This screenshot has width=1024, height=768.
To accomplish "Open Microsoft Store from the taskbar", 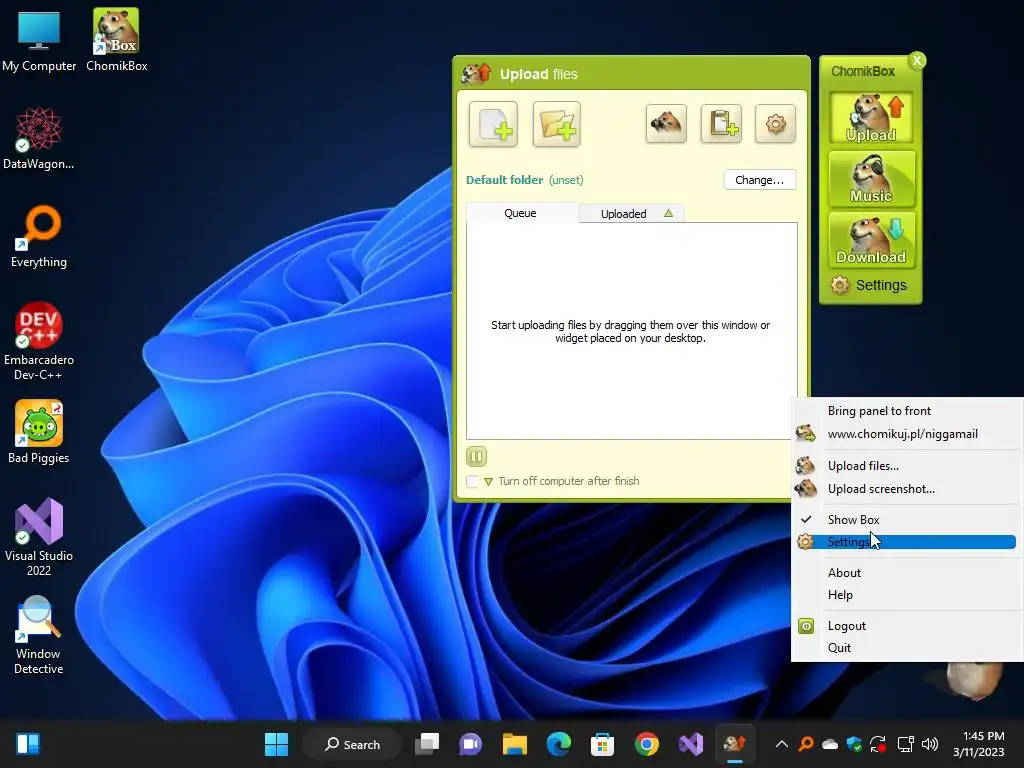I will click(602, 744).
